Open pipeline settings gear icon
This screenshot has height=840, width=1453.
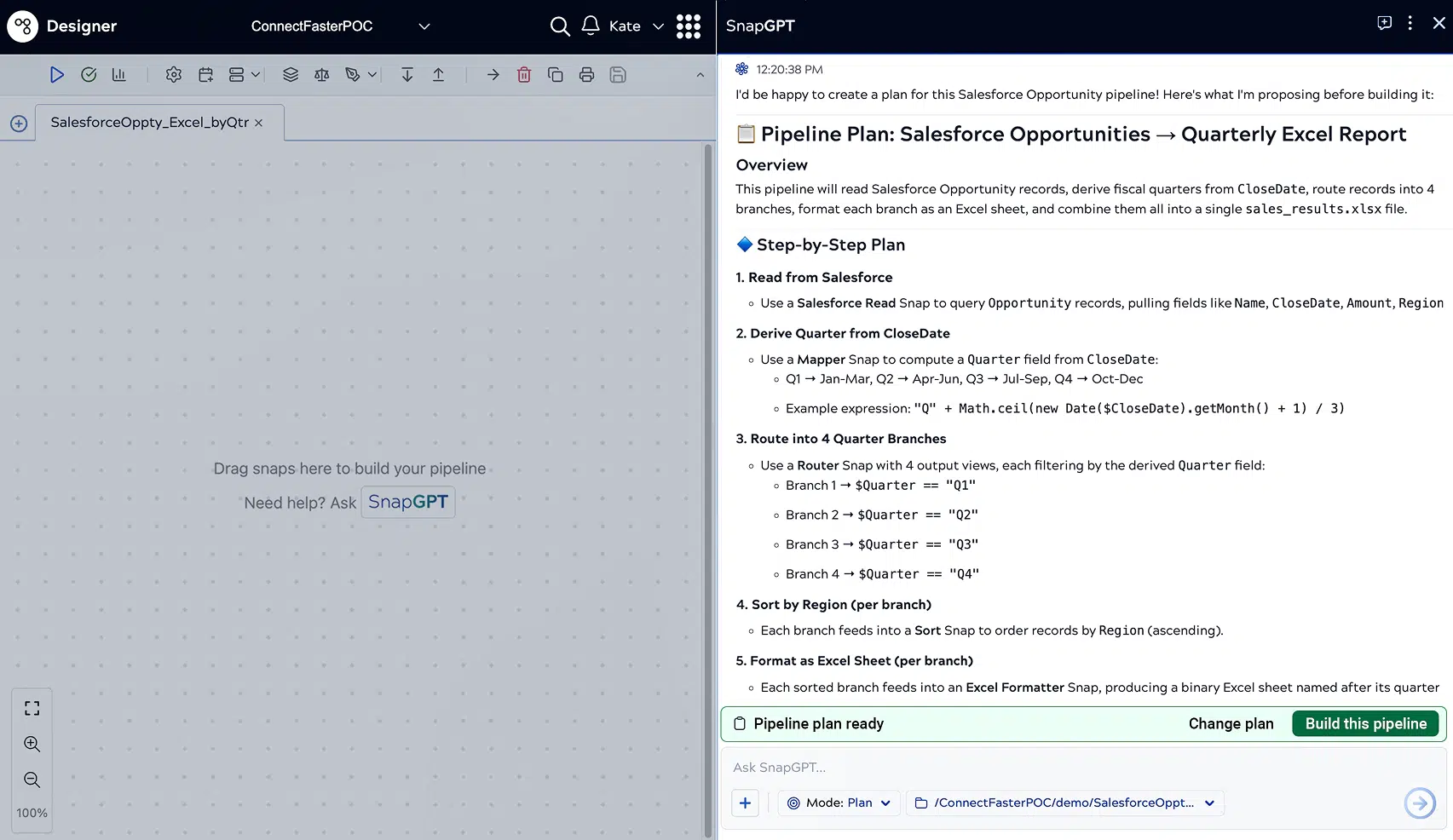[x=174, y=75]
